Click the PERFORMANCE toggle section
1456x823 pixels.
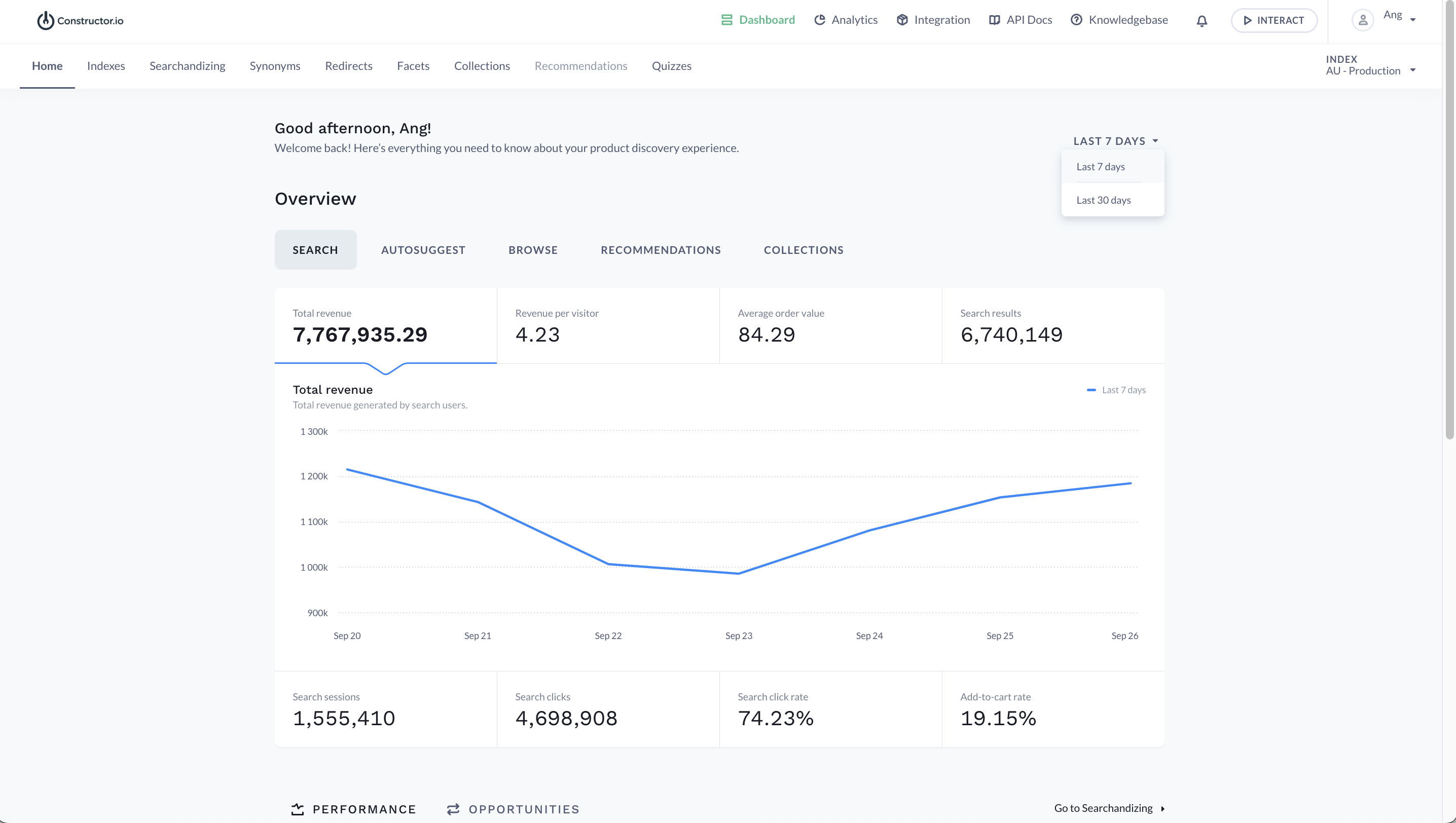(x=354, y=809)
